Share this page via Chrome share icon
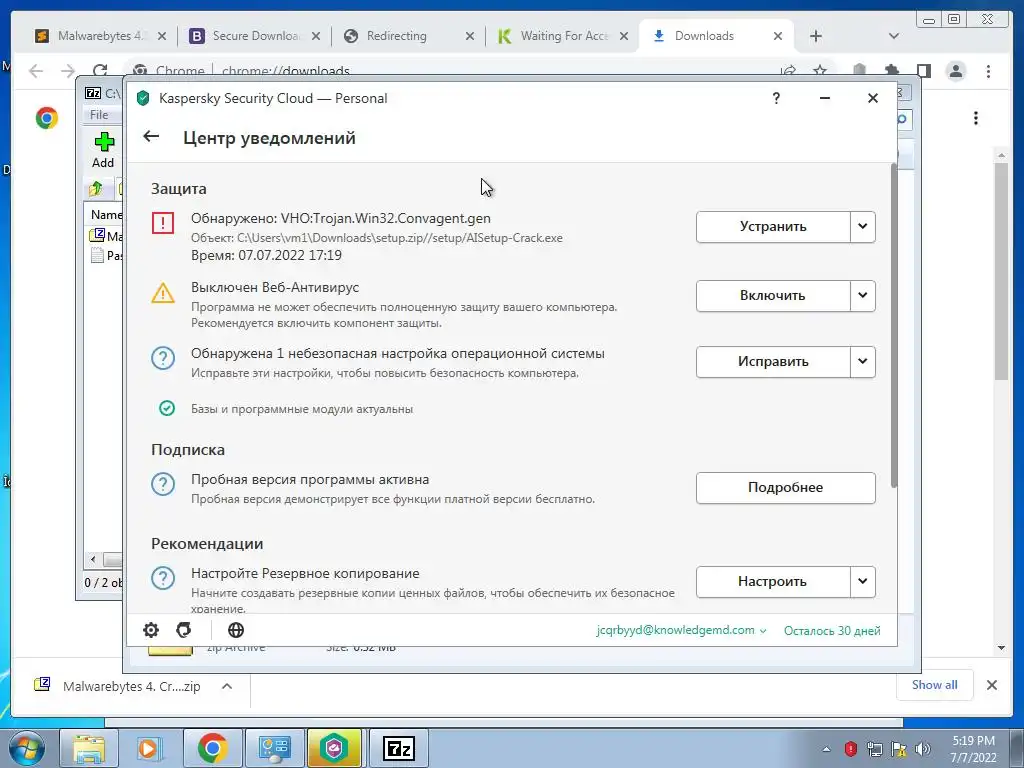Screen dimensions: 1024x768 coord(788,71)
